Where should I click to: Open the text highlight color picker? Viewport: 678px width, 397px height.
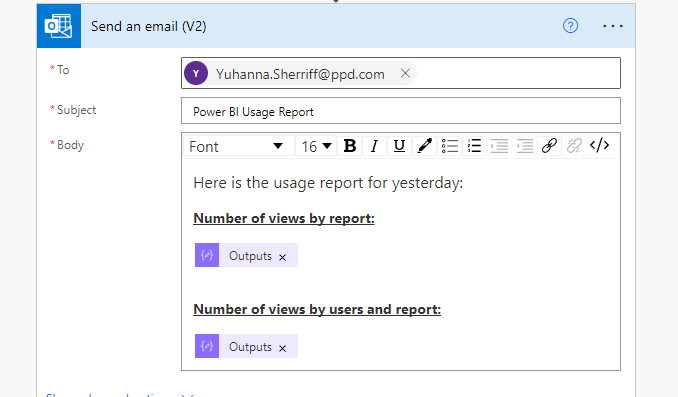click(424, 146)
